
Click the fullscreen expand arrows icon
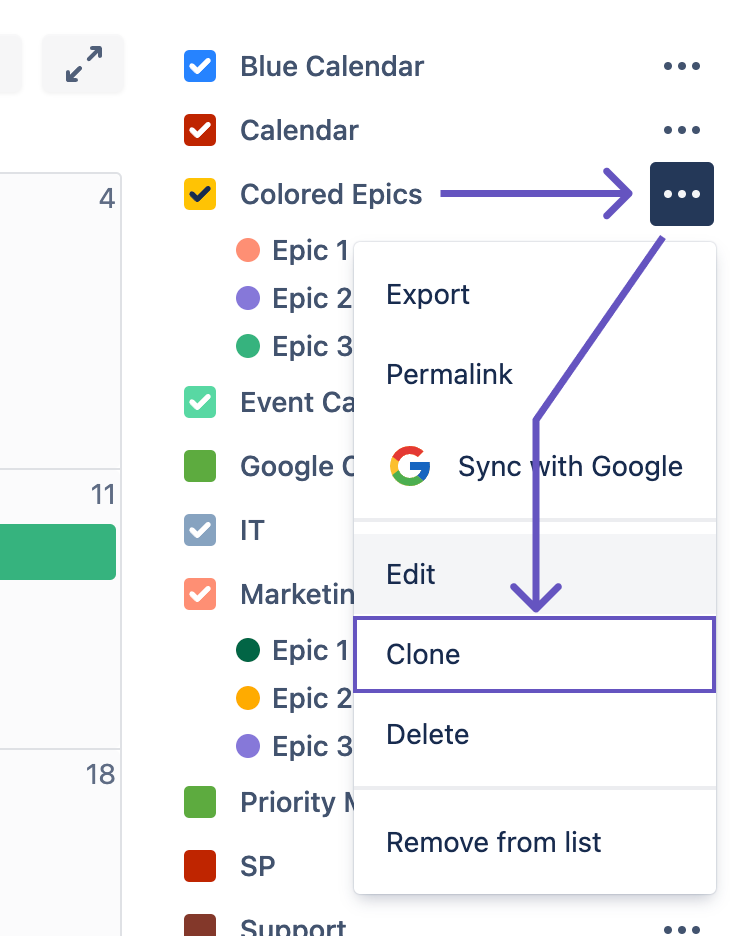click(x=83, y=65)
